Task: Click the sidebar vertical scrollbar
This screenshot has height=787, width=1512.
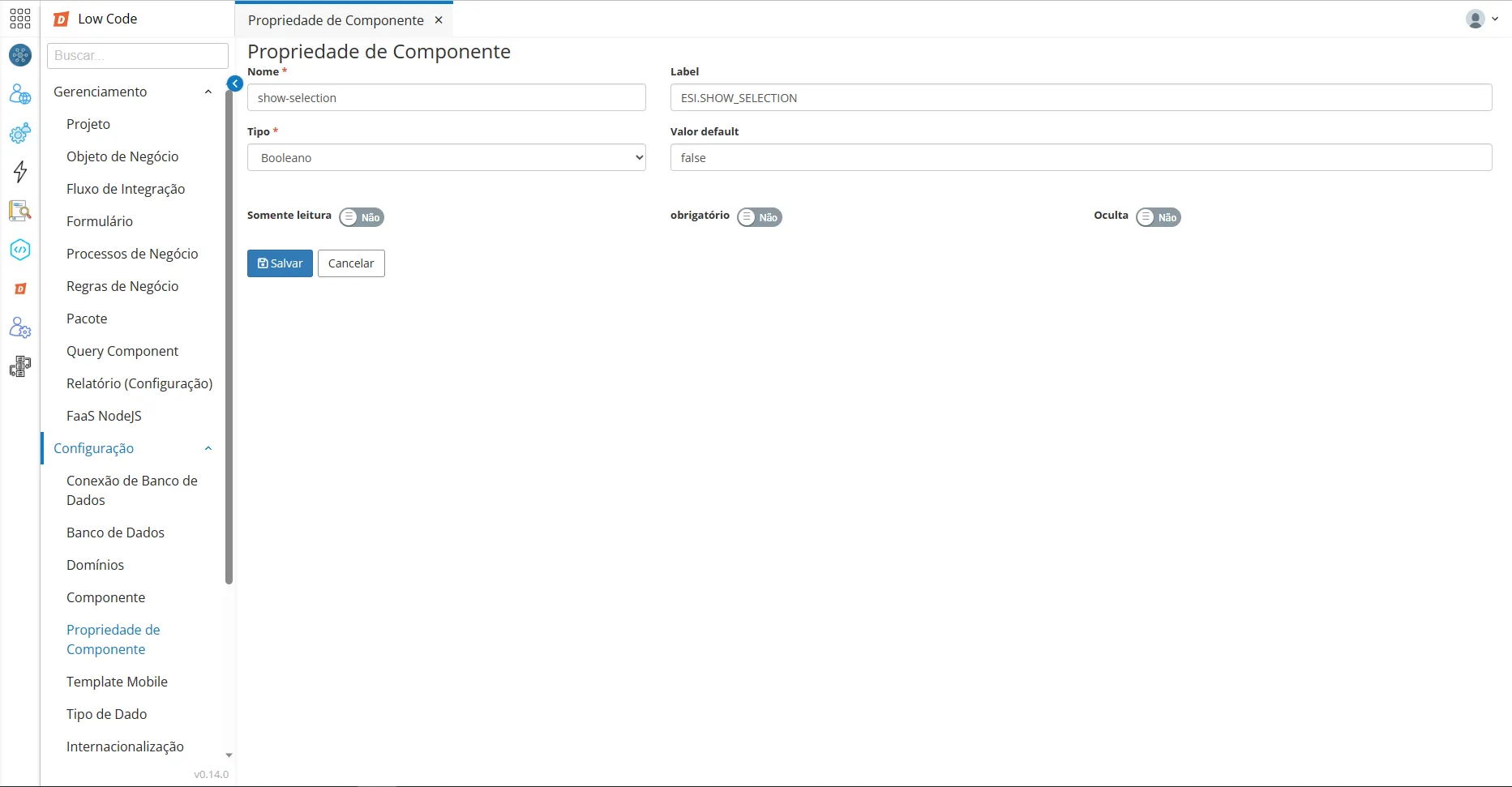Action: [229, 336]
